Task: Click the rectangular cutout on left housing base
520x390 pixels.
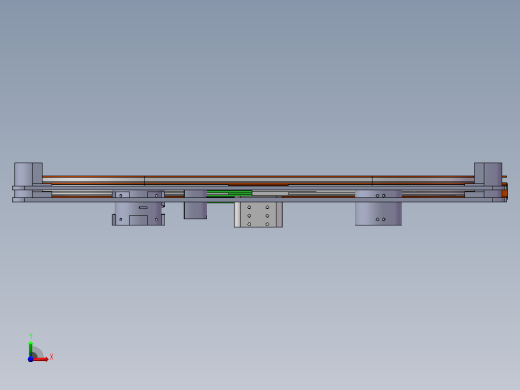Action: coord(138,220)
